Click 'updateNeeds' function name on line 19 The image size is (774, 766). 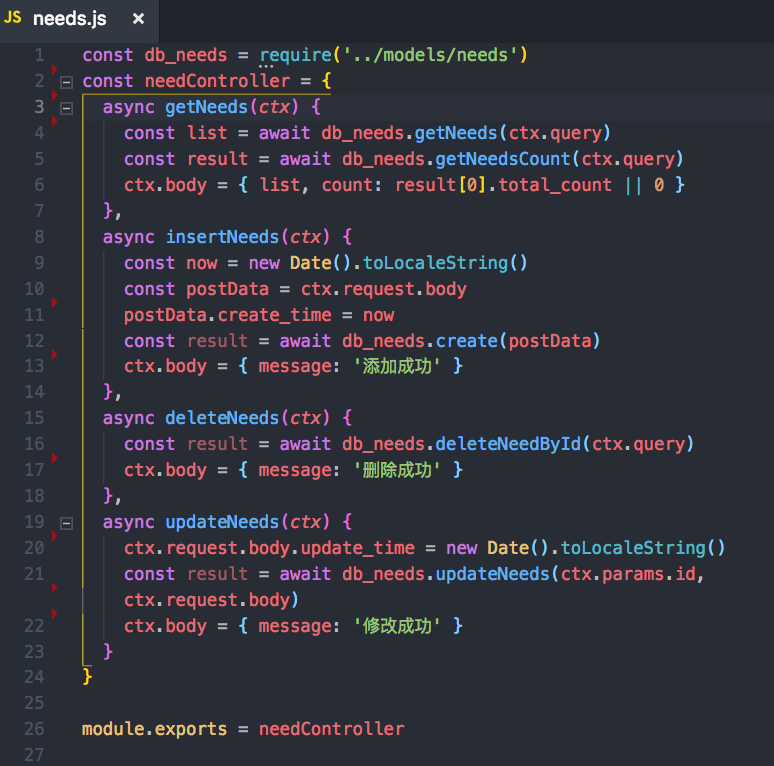click(x=222, y=522)
